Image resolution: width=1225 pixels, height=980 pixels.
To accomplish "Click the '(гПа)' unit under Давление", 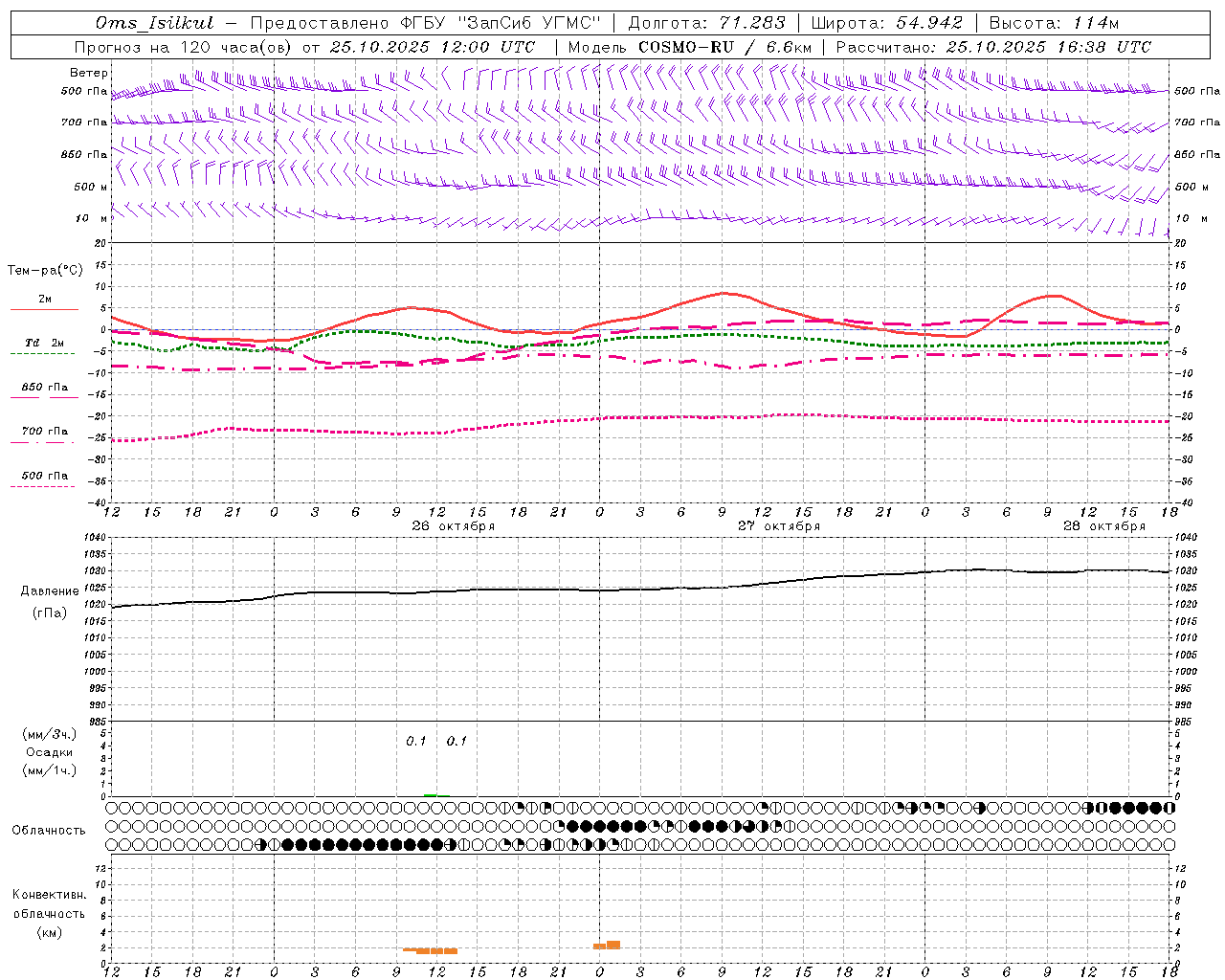I will (x=50, y=613).
